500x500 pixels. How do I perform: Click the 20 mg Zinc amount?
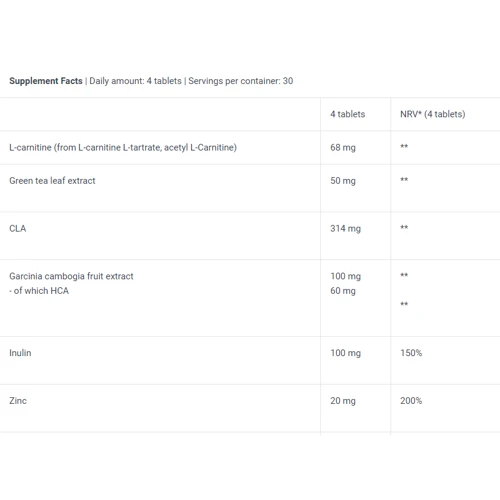[x=343, y=401]
